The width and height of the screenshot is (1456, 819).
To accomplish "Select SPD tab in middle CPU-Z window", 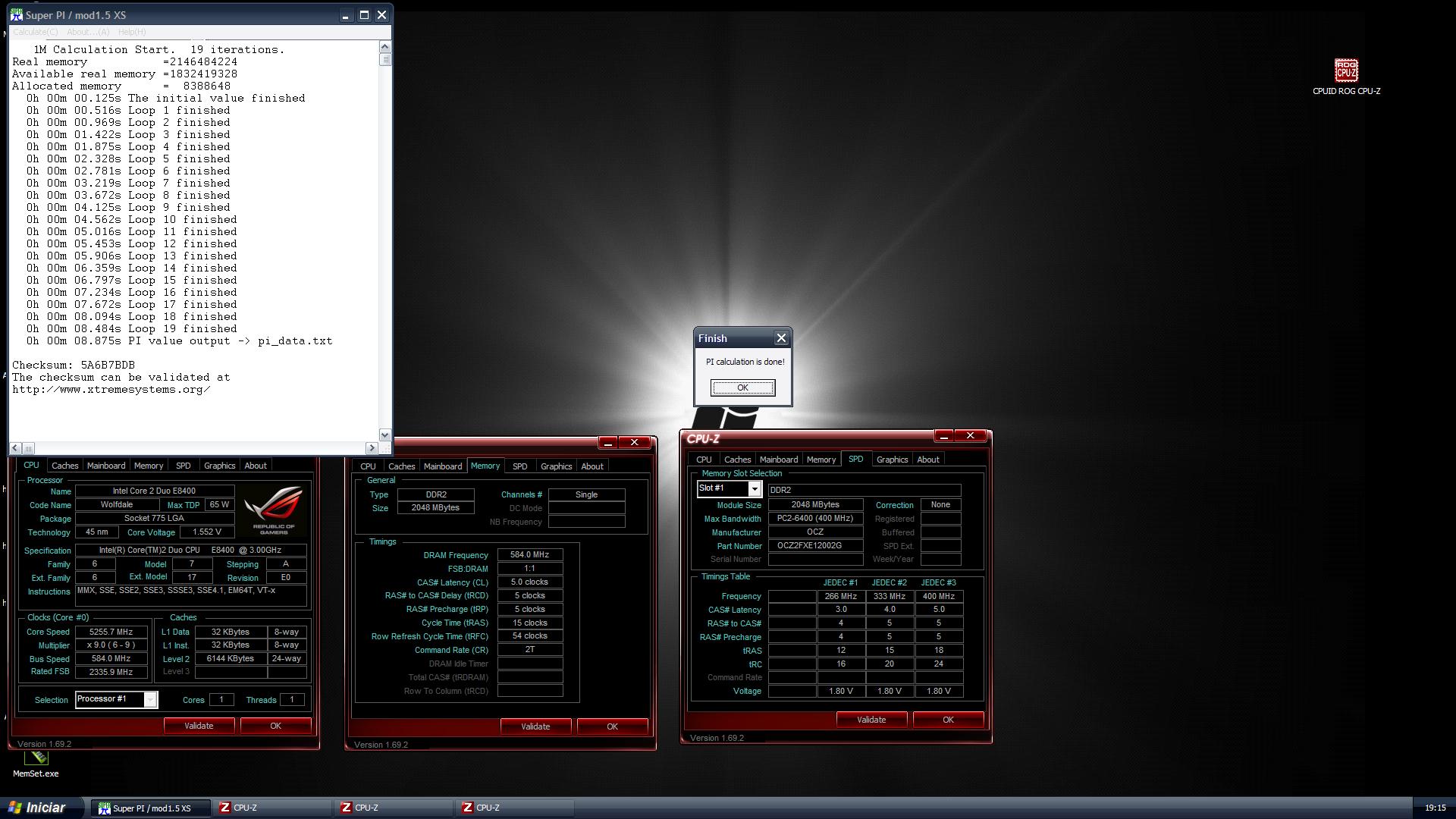I will tap(520, 466).
